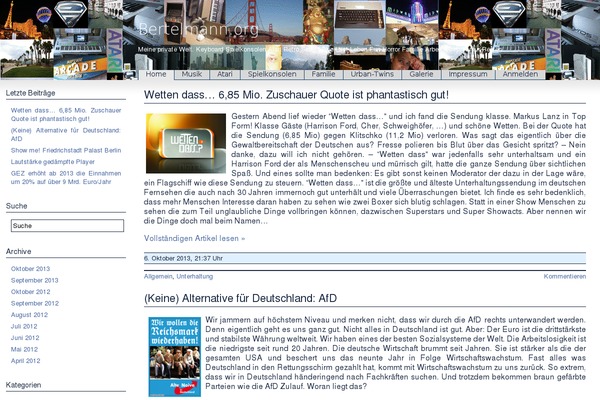Click the 'Suche' sidebar heading
The width and height of the screenshot is (600, 400).
(16, 206)
